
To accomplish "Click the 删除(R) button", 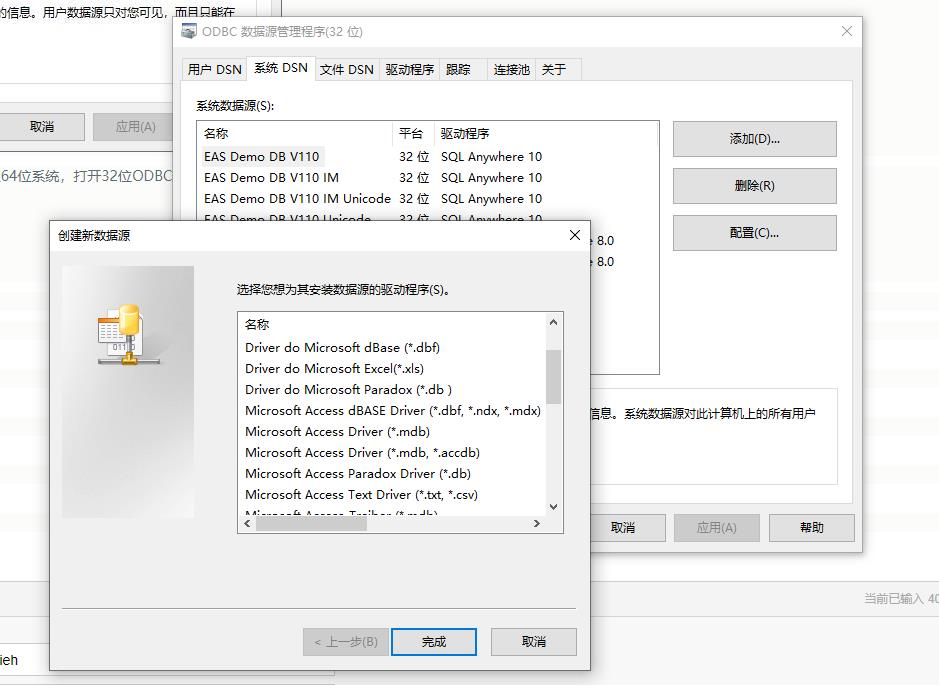I will pos(755,186).
